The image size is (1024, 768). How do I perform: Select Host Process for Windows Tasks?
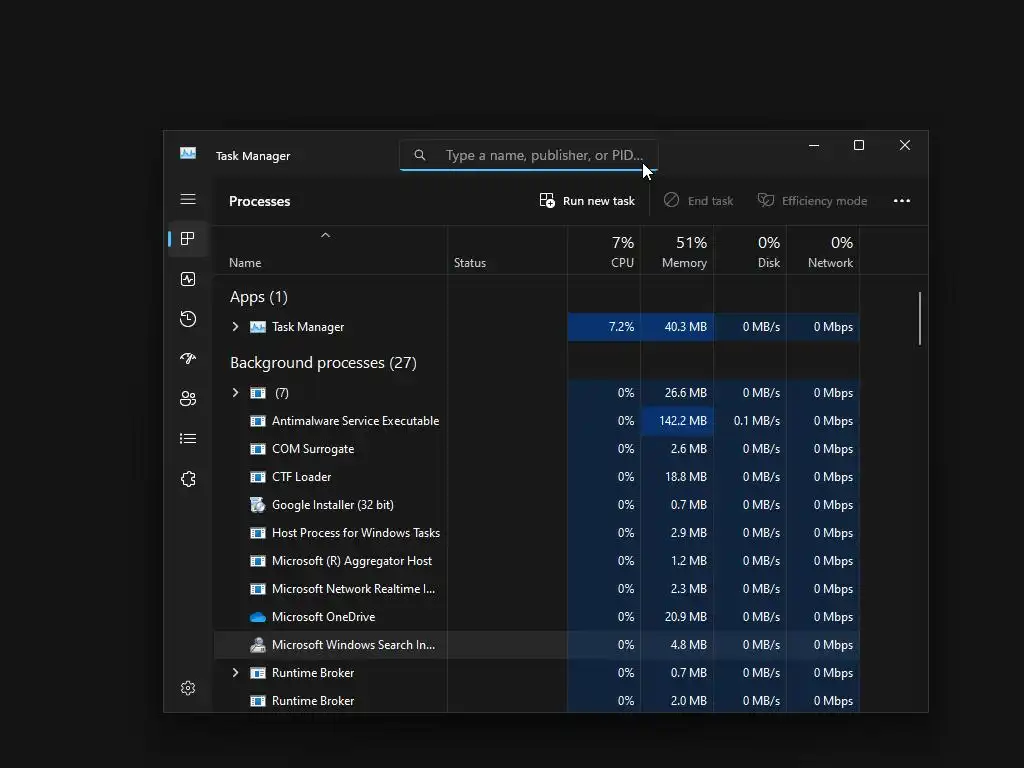click(537, 533)
